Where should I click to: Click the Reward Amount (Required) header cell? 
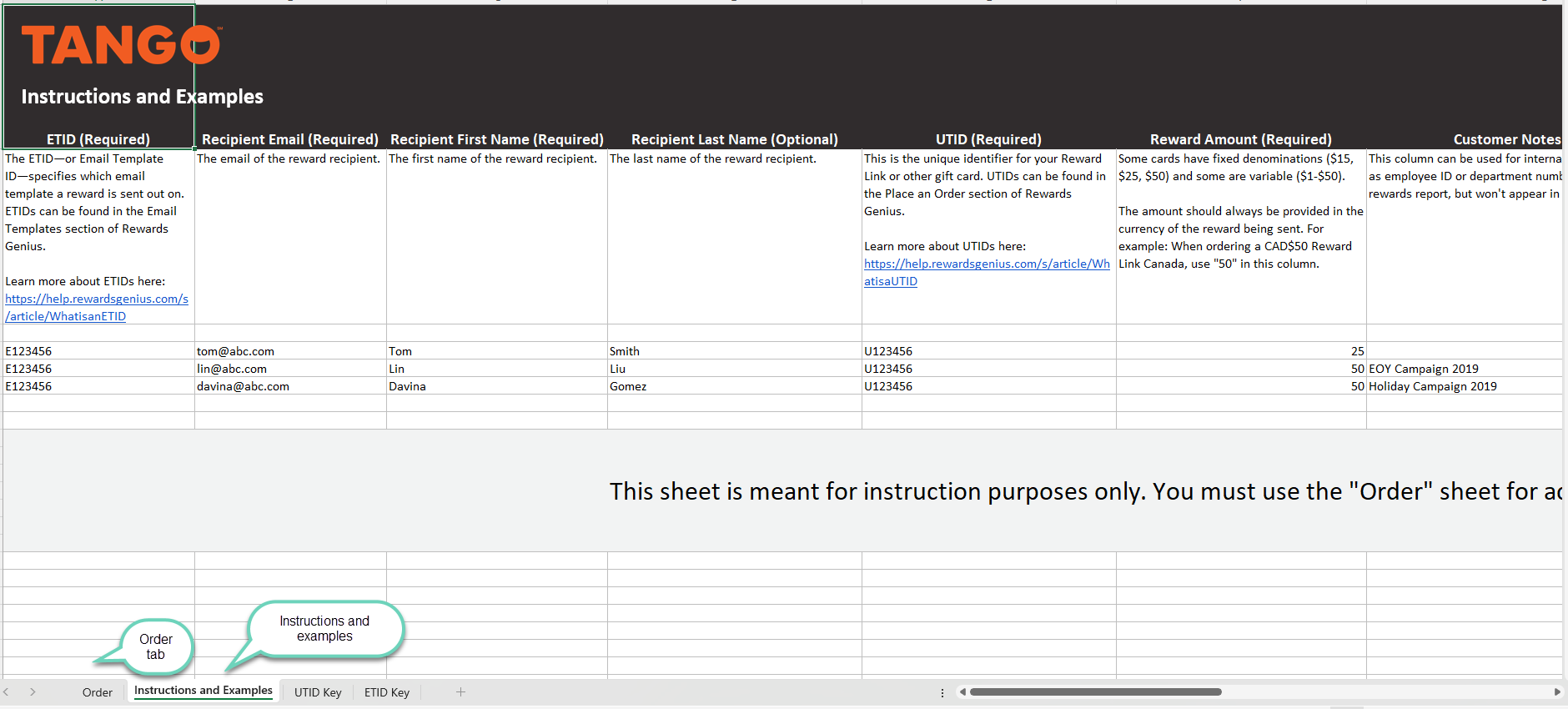[1240, 139]
